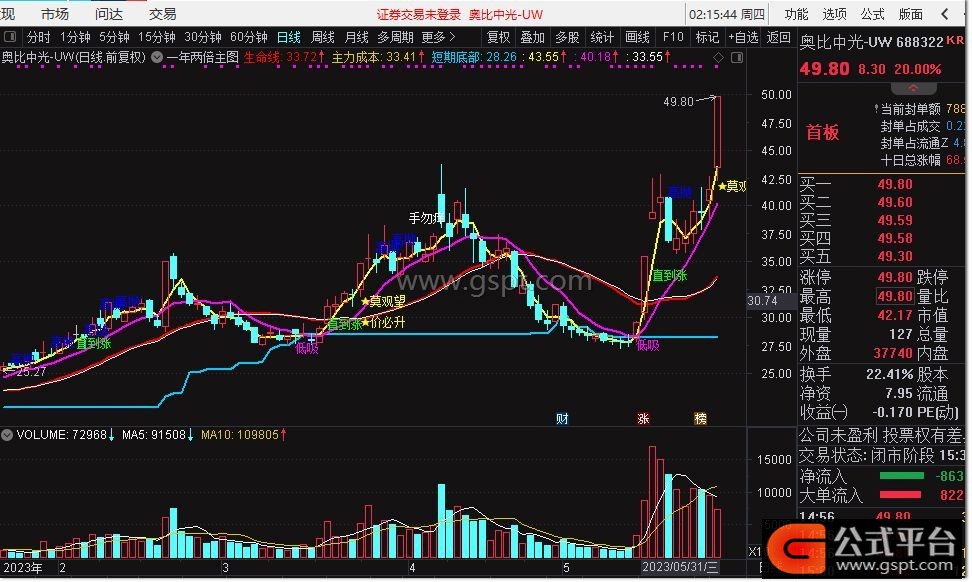The width and height of the screenshot is (972, 582).
Task: Click the 画线 drawing button
Action: [x=637, y=37]
